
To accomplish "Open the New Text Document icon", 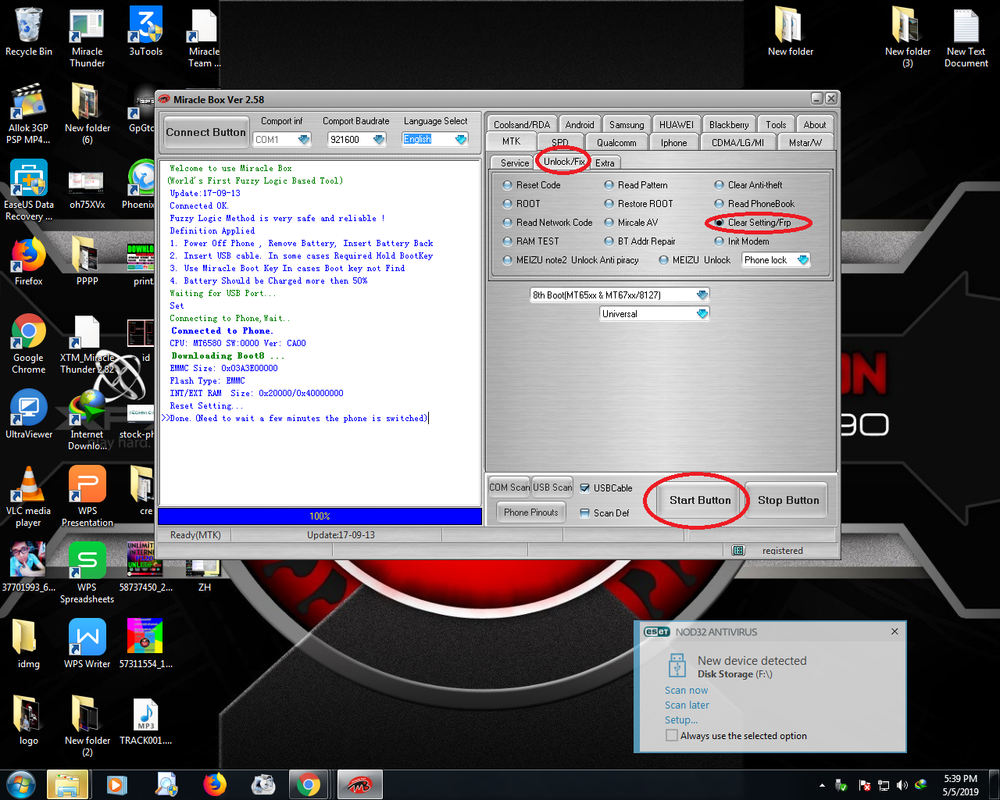I will pos(966,37).
